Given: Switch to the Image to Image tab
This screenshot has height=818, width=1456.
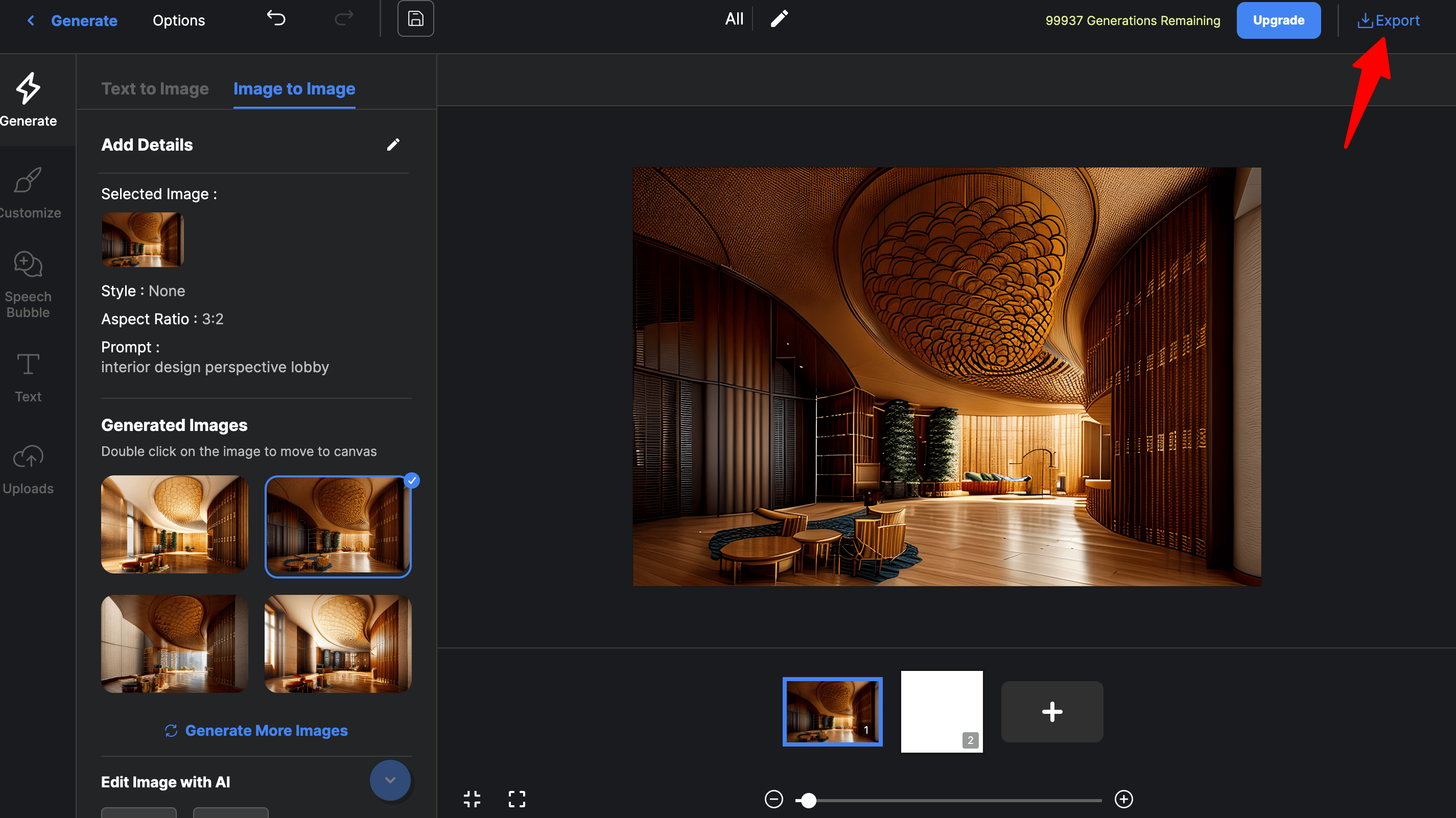Looking at the screenshot, I should [x=294, y=89].
